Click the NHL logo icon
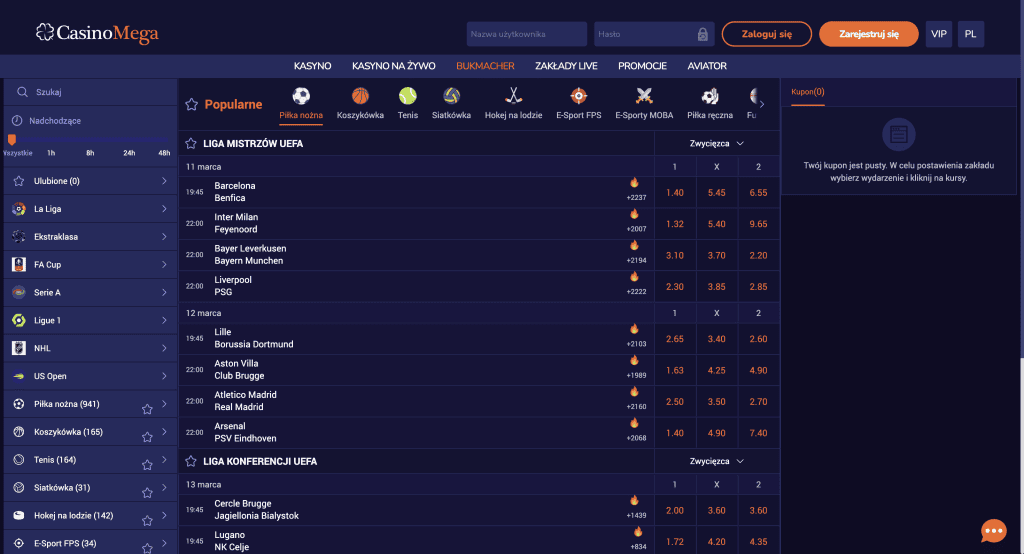This screenshot has width=1024, height=554. coord(19,348)
